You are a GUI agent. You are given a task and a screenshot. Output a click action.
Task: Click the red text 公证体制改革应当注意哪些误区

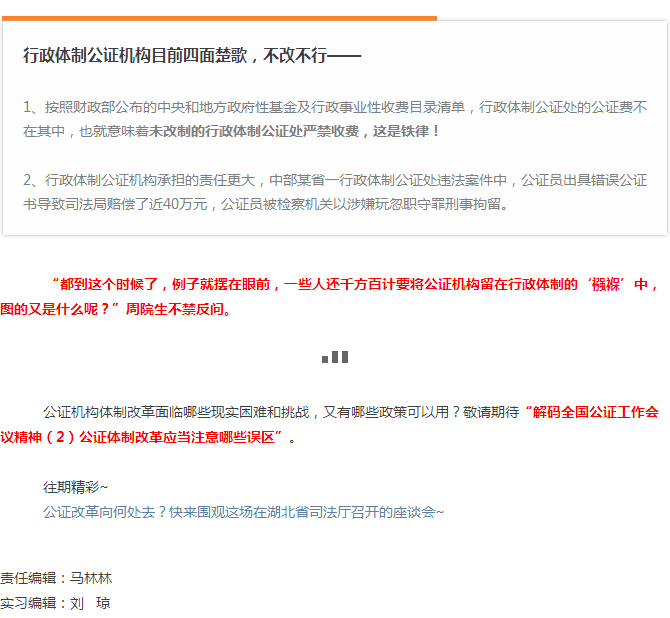coord(177,437)
